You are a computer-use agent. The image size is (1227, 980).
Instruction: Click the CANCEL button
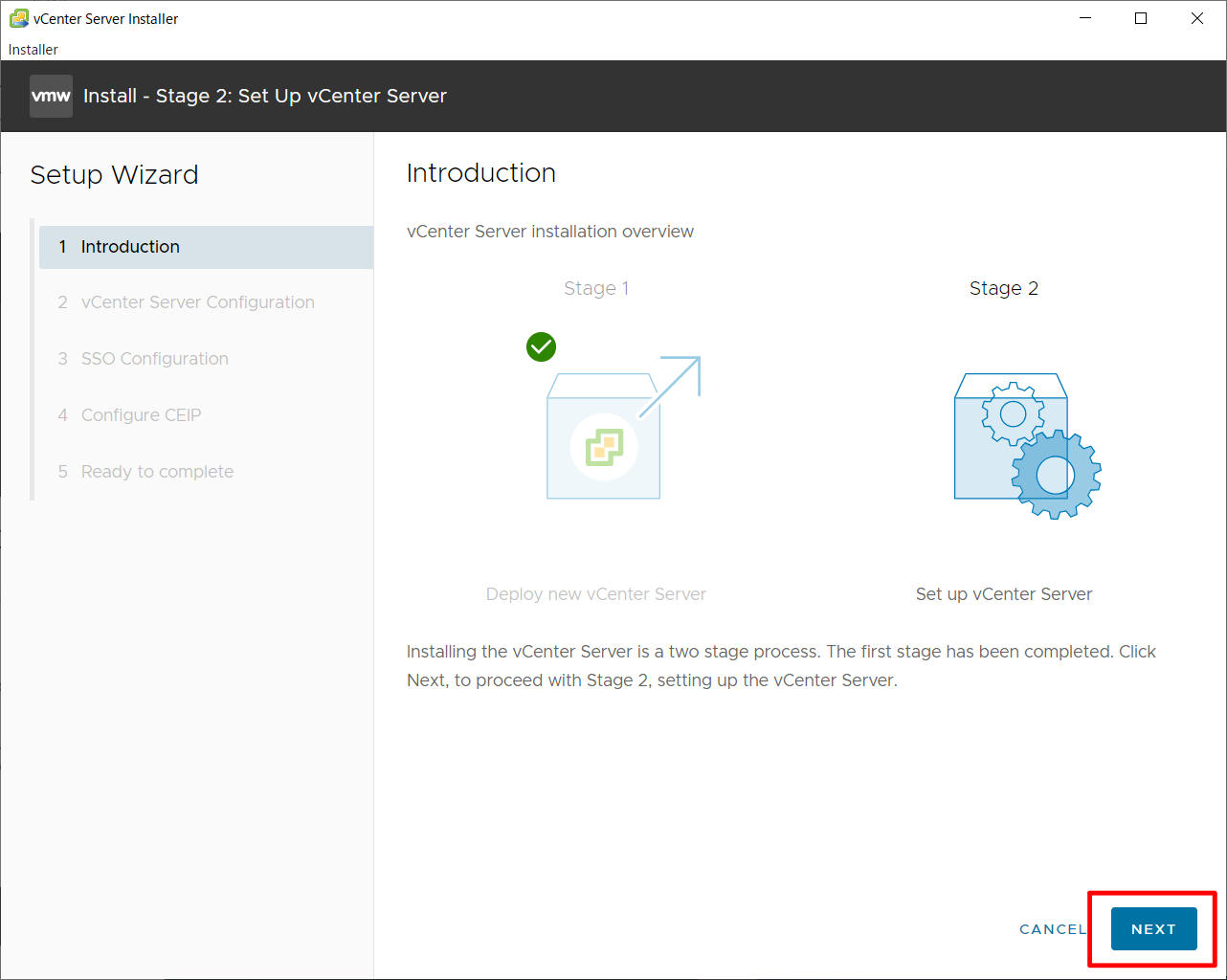point(1053,929)
